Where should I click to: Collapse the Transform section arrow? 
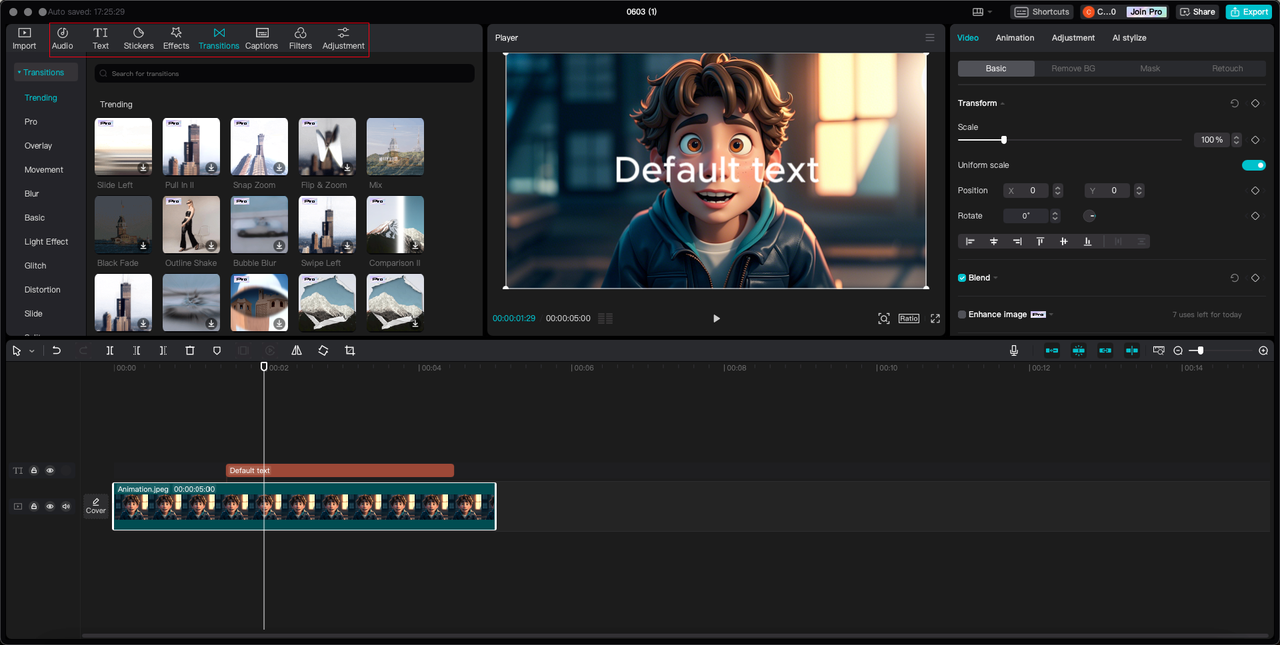point(1002,104)
